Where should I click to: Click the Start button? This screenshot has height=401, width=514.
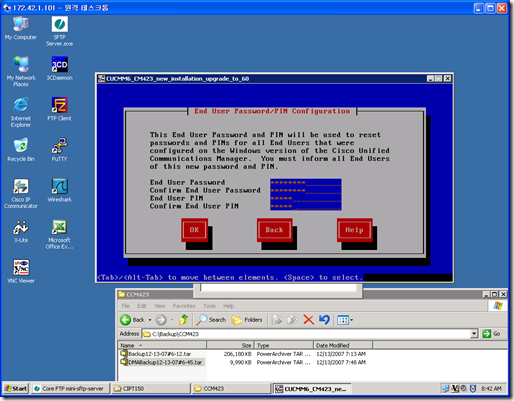click(x=16, y=388)
